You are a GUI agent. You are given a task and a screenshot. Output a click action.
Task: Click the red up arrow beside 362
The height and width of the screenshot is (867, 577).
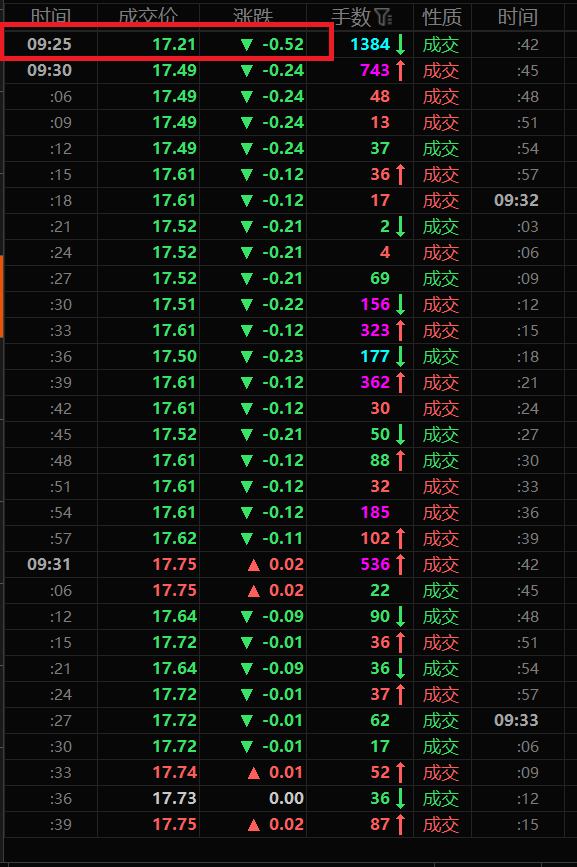[x=401, y=383]
